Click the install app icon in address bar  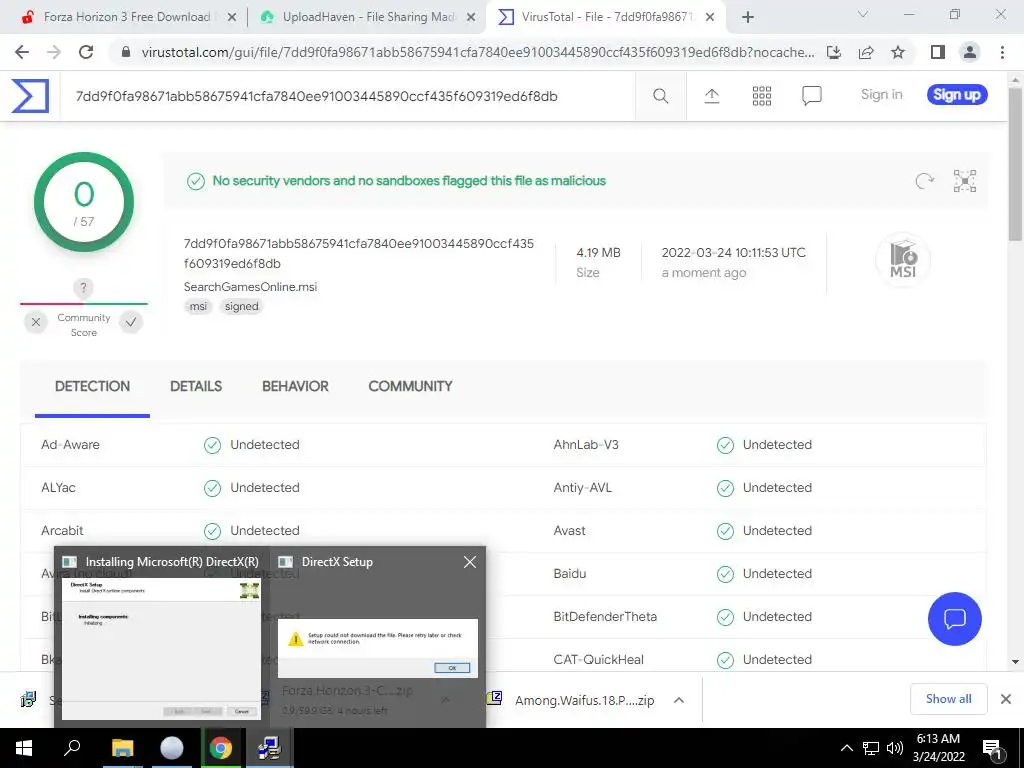(834, 52)
